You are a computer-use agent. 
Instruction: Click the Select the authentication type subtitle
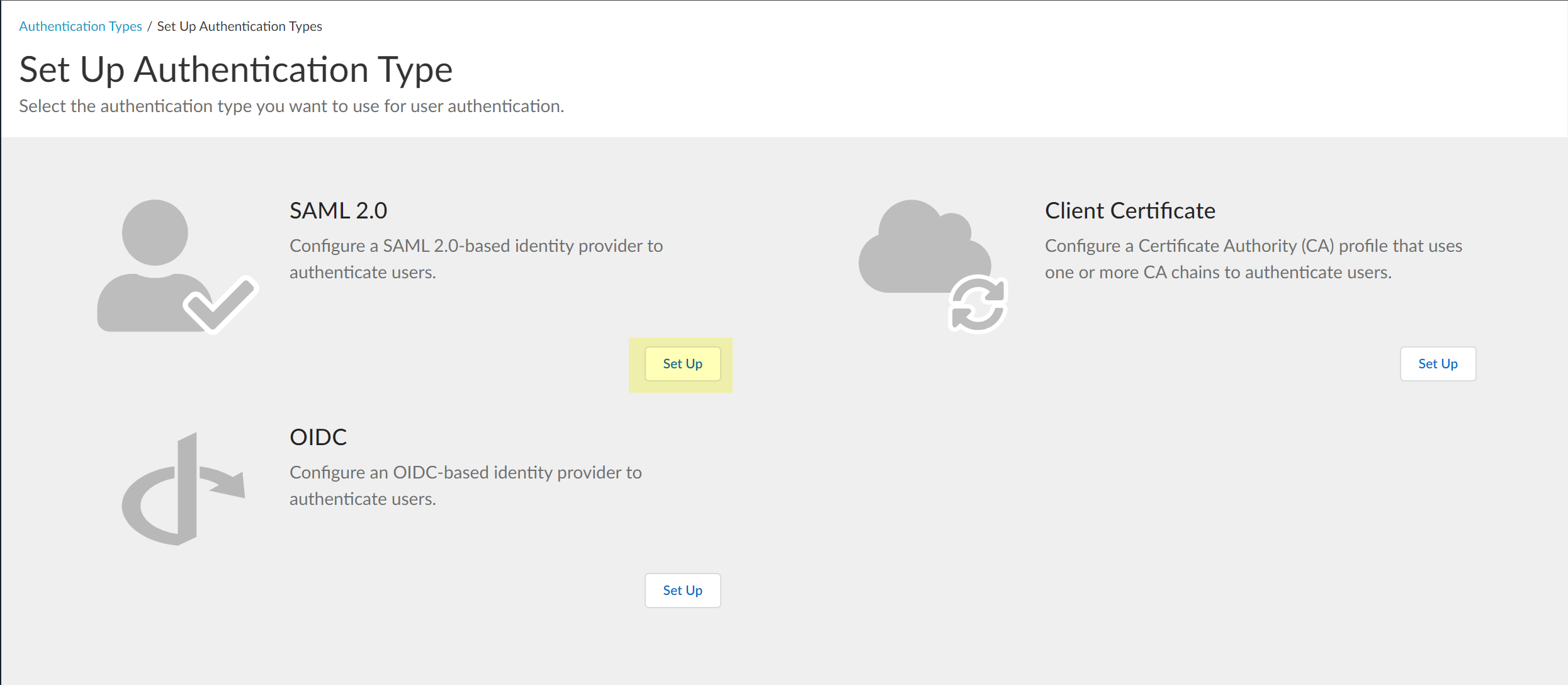291,106
